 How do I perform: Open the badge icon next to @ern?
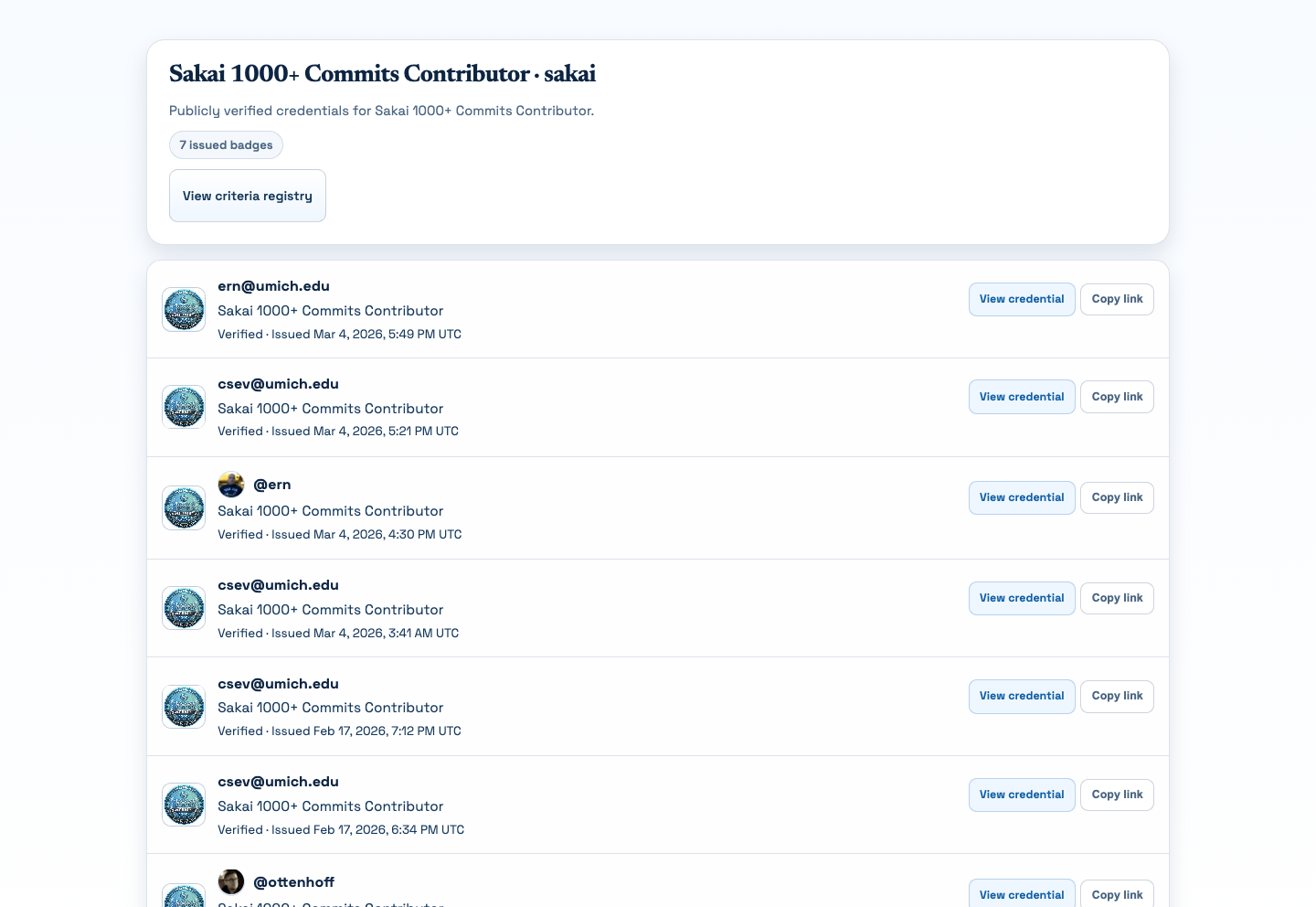point(184,507)
